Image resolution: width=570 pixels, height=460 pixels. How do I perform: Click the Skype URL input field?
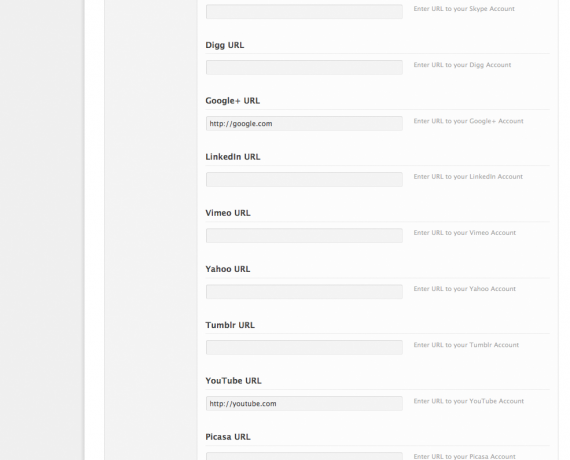click(x=304, y=12)
